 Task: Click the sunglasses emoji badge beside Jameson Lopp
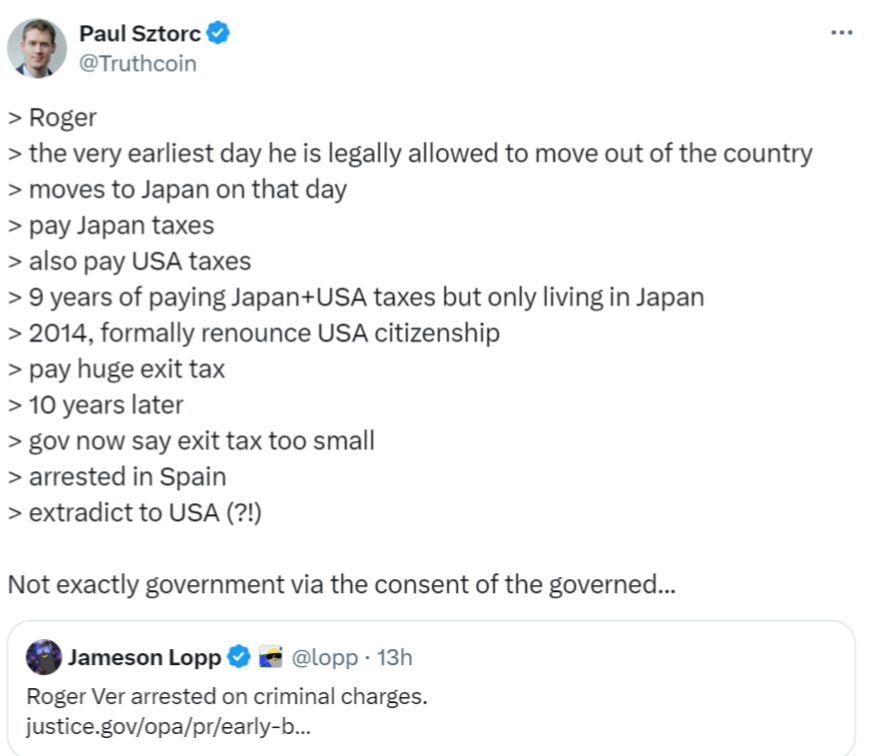(269, 657)
